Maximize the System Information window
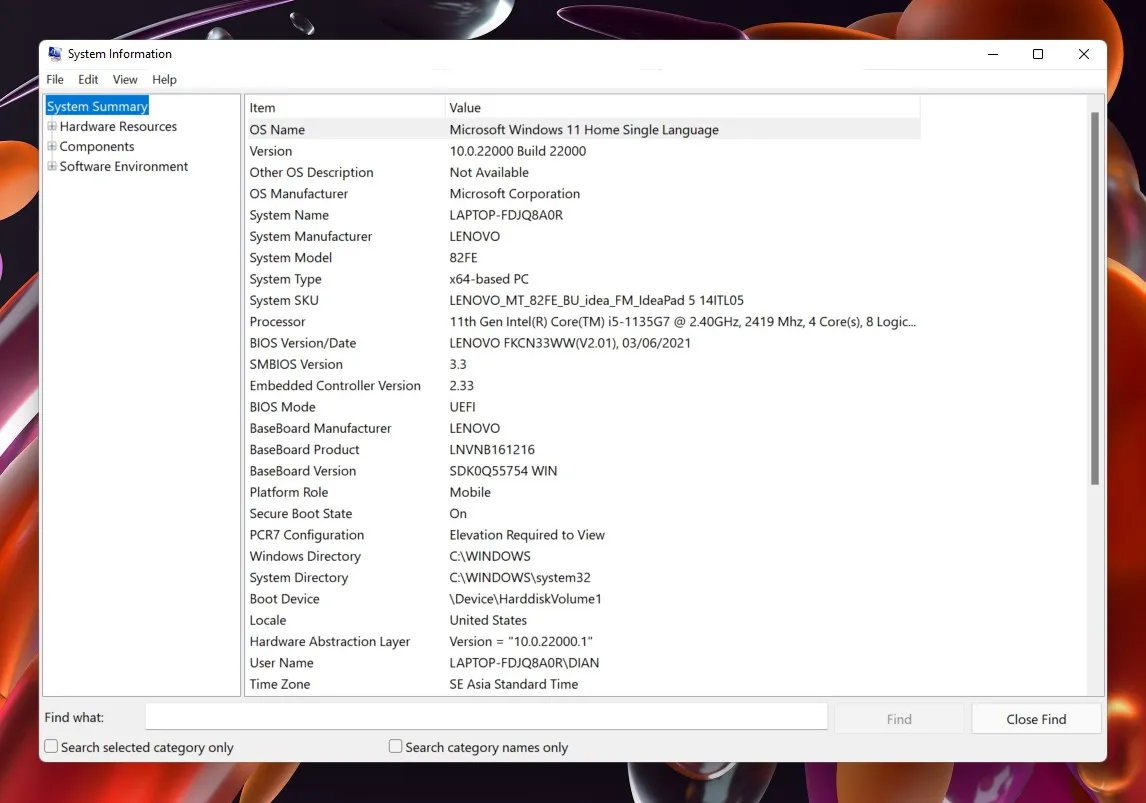The image size is (1146, 803). pos(1038,54)
